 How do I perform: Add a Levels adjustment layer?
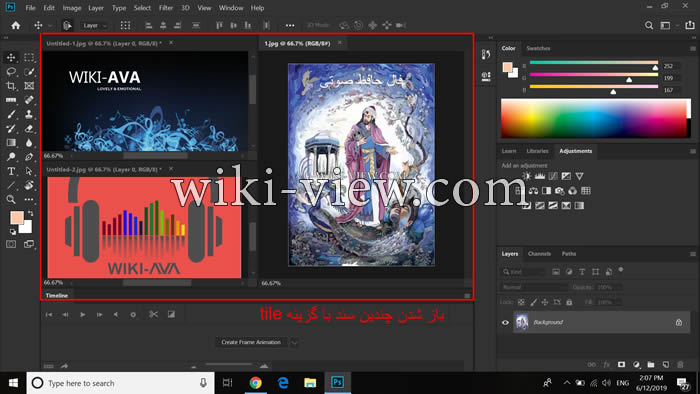point(540,176)
